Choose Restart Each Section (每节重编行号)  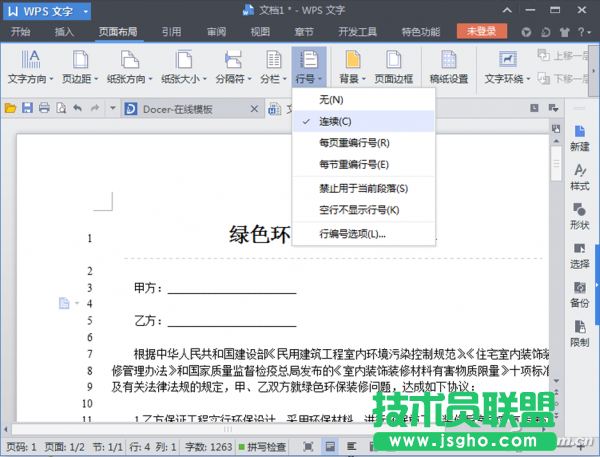coord(364,165)
